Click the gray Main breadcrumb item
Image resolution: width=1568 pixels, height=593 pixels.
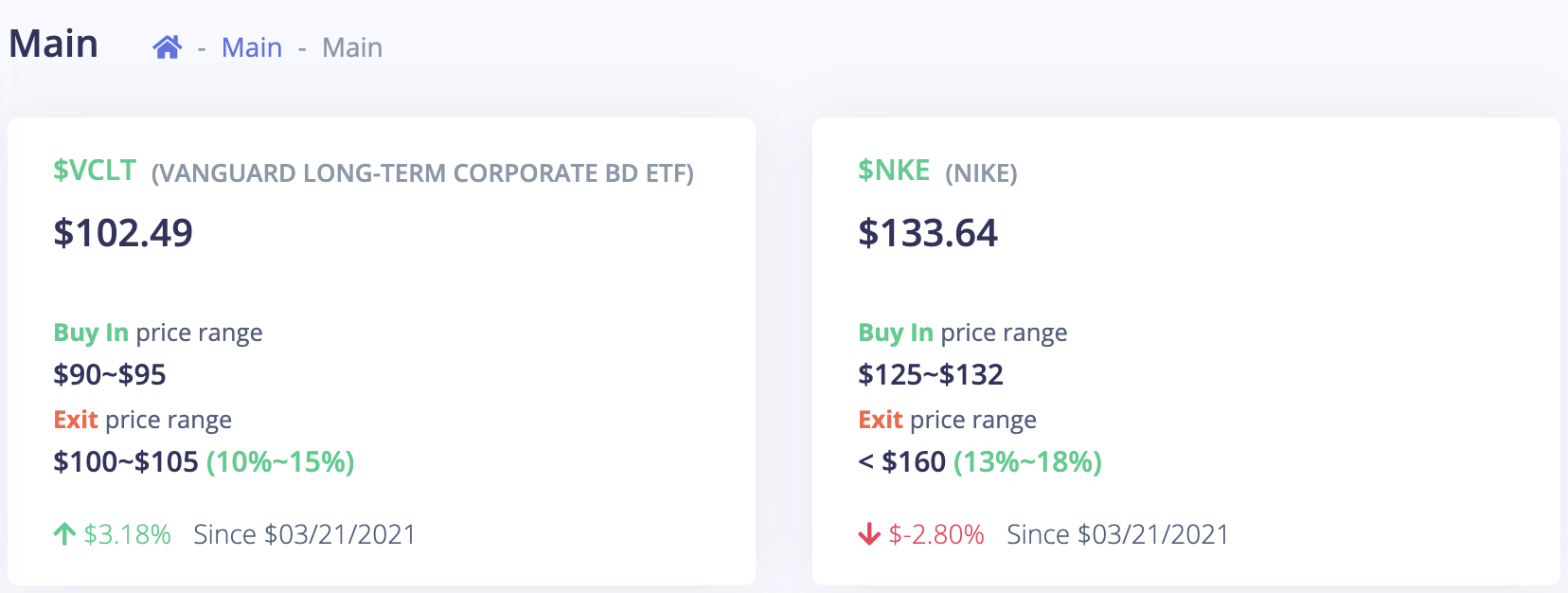(352, 47)
